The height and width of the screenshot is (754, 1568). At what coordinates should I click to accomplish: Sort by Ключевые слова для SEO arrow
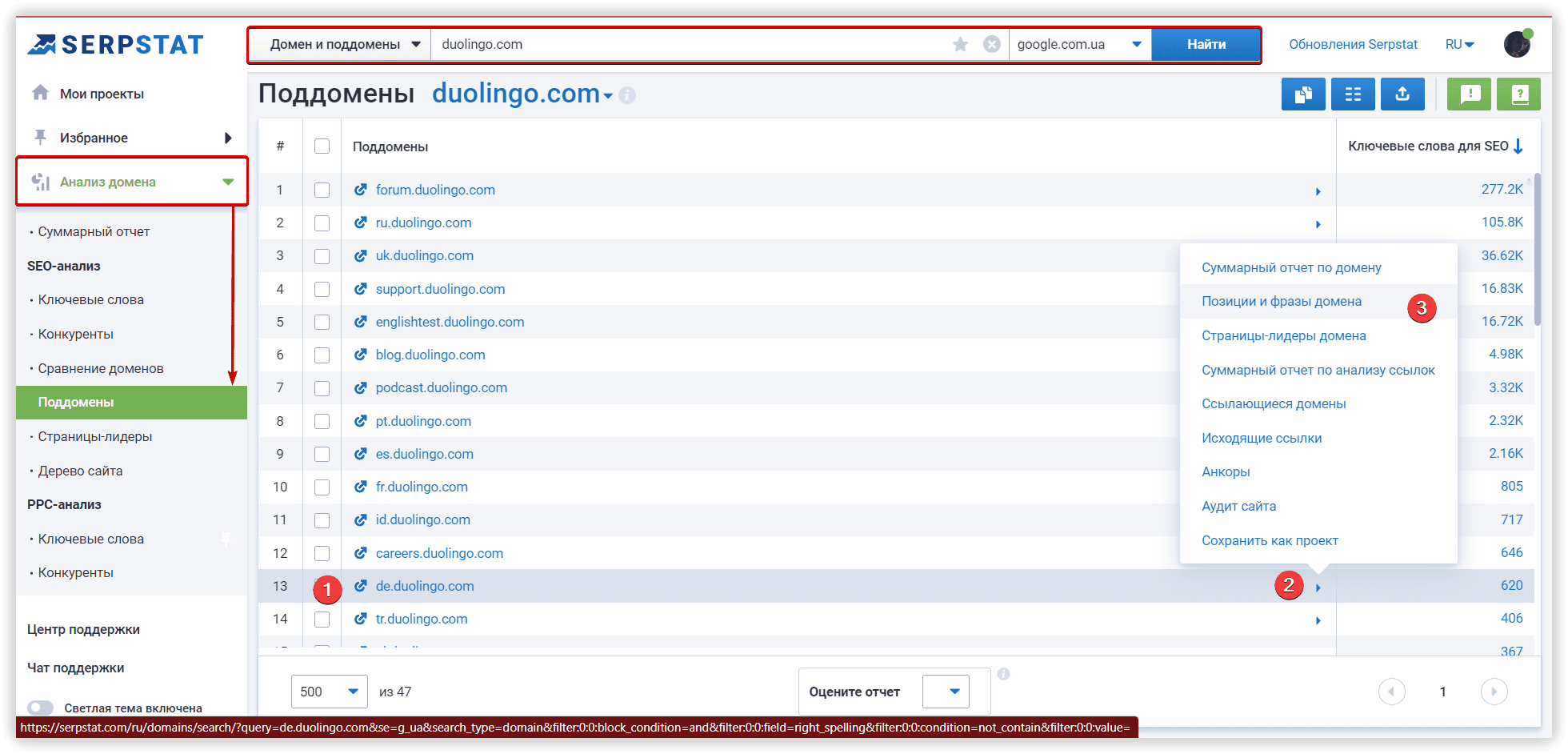(x=1518, y=146)
